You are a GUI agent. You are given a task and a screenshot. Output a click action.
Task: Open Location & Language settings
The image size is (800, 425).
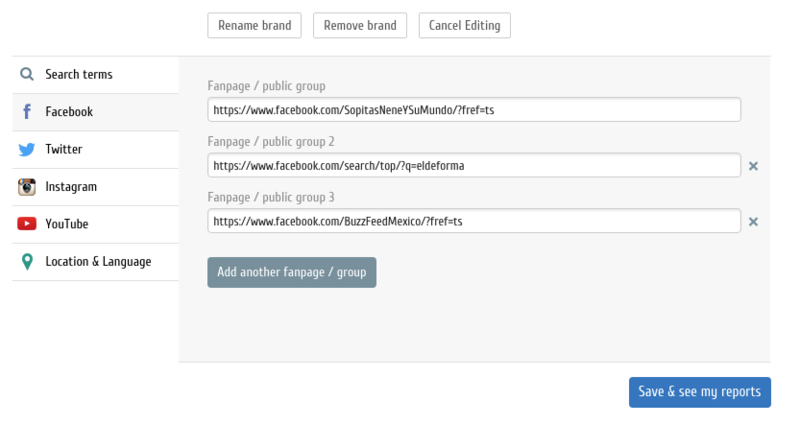click(98, 262)
